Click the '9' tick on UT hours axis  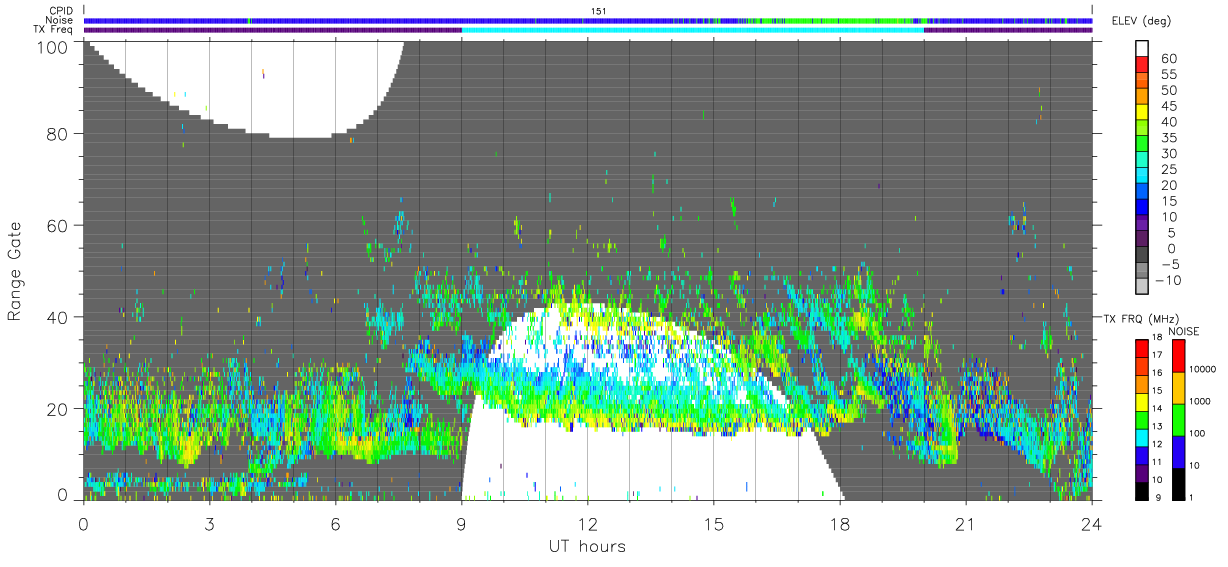(x=461, y=524)
